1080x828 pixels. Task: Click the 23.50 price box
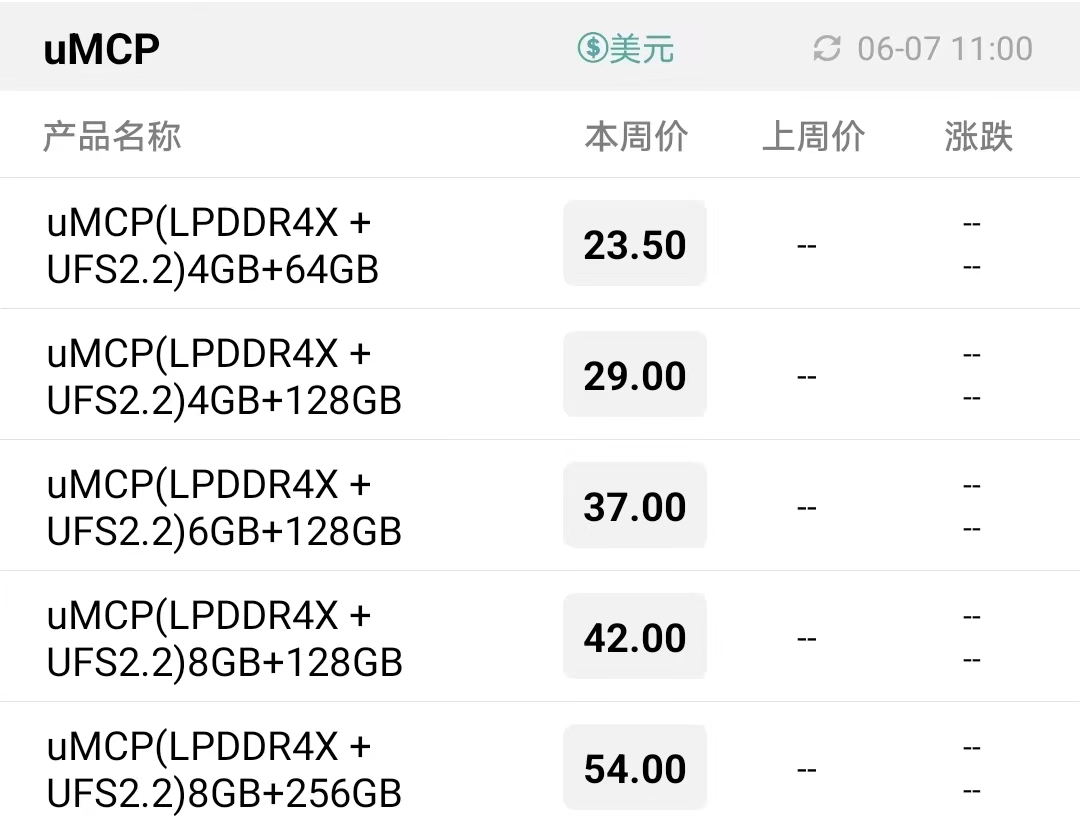pyautogui.click(x=635, y=244)
